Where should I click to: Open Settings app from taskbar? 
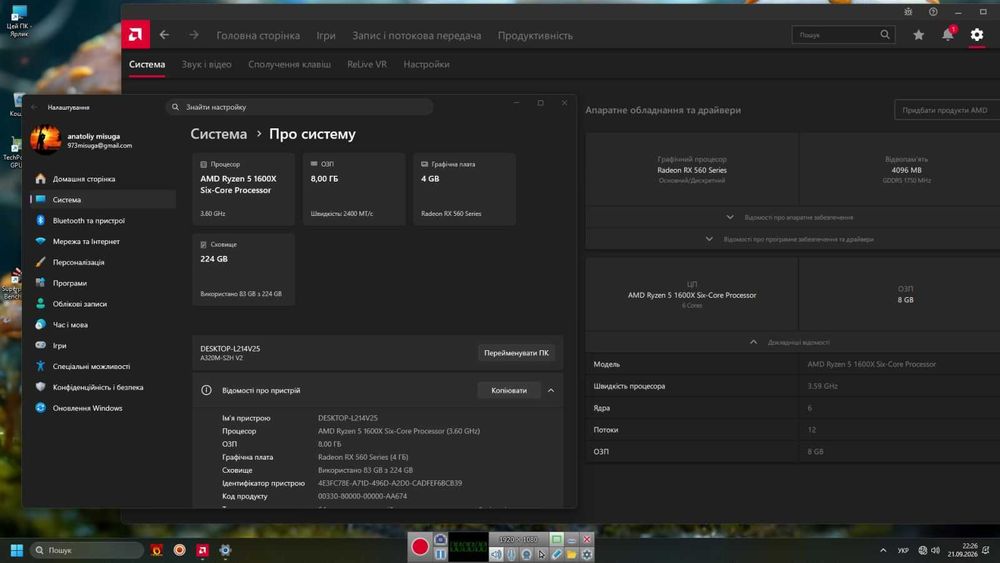pos(225,550)
